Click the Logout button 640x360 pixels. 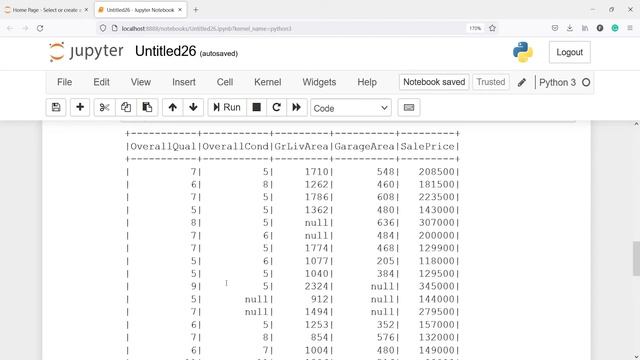pos(569,52)
